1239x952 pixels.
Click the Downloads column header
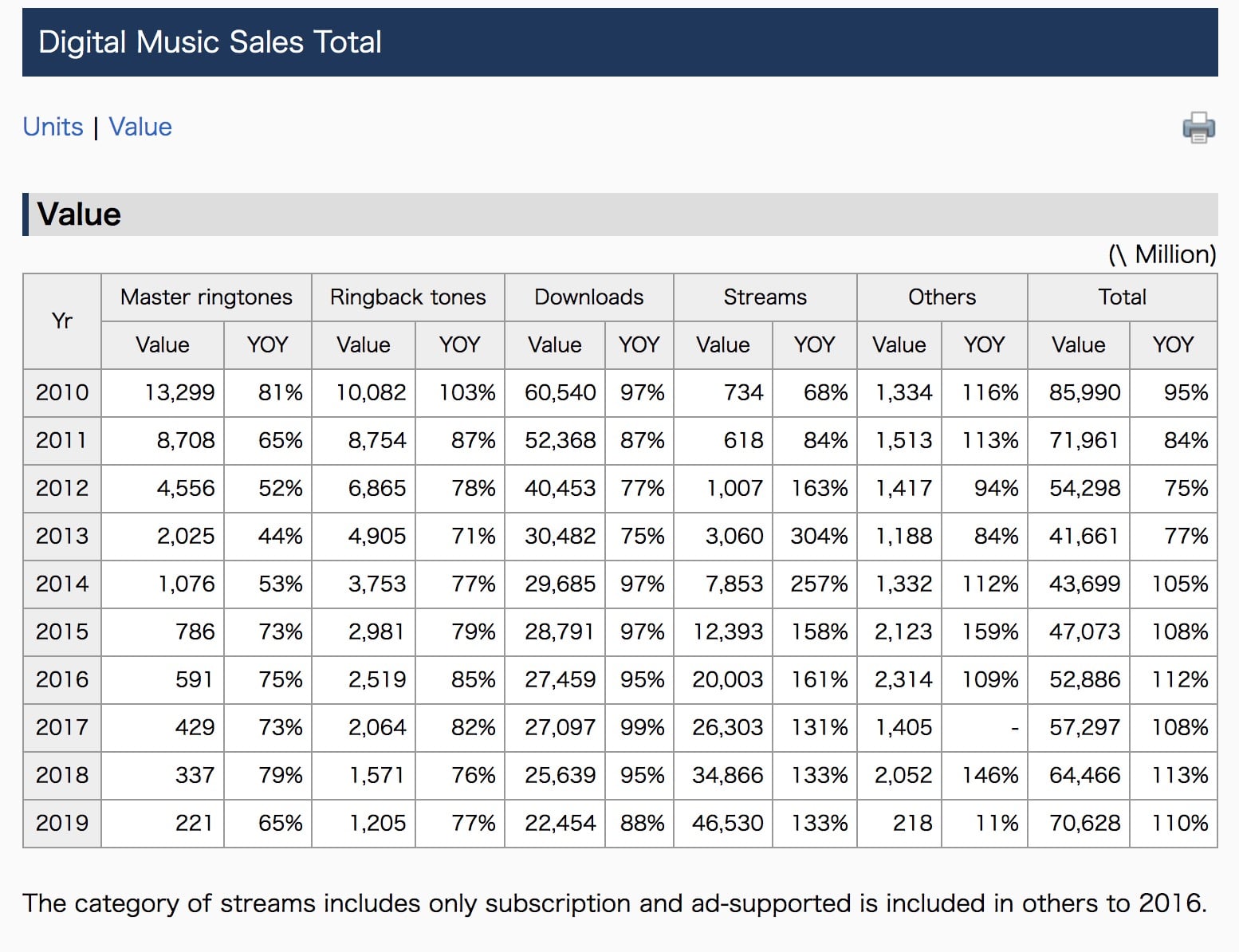tap(588, 297)
